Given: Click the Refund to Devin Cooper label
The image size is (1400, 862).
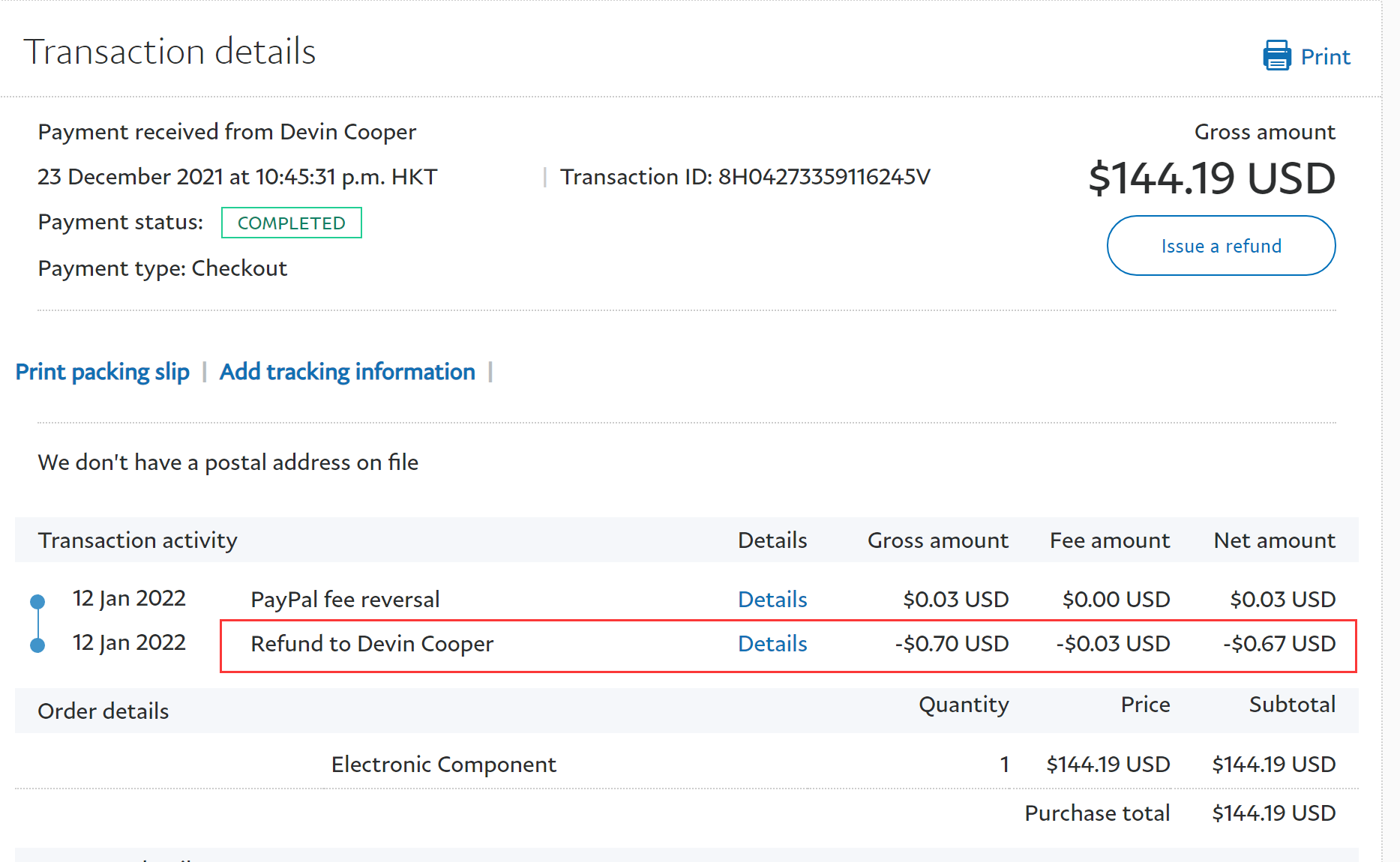Looking at the screenshot, I should [372, 644].
